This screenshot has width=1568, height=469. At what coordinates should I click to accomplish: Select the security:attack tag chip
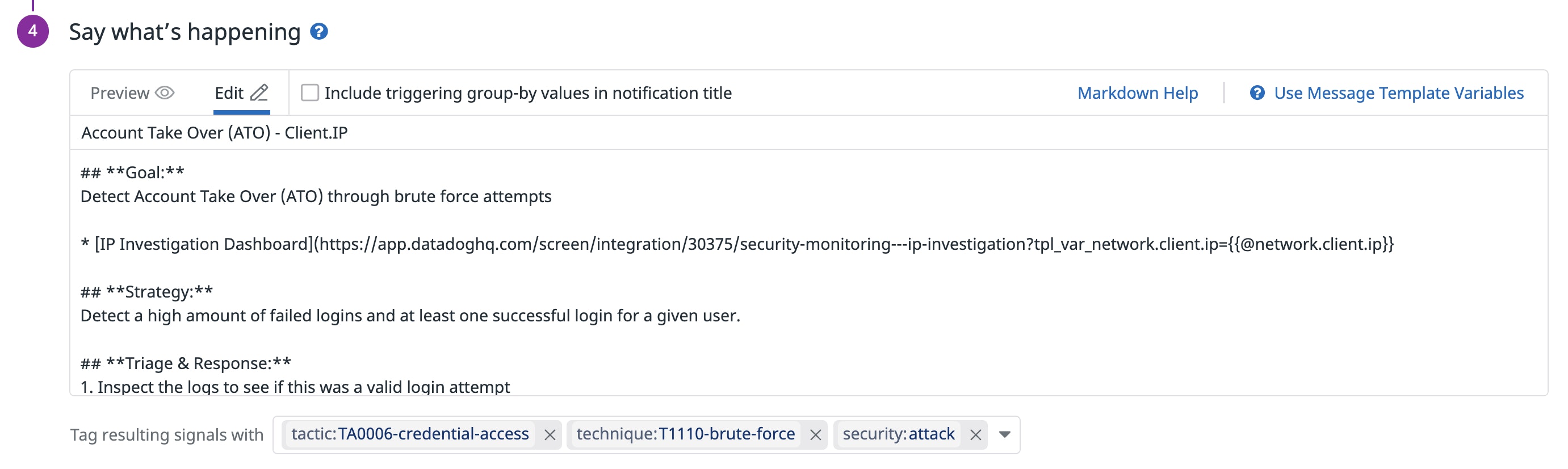898,434
